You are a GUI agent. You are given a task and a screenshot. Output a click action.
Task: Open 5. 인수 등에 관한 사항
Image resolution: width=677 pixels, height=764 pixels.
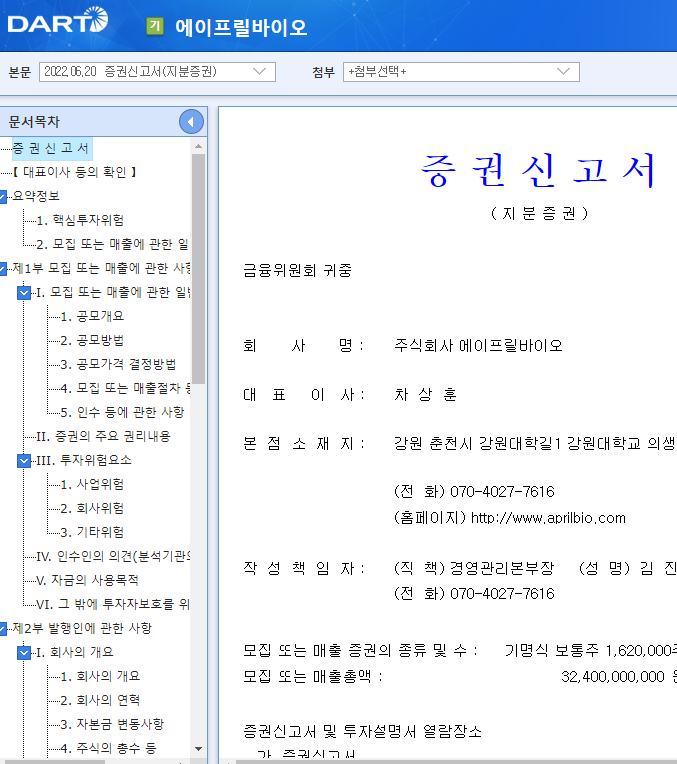[122, 412]
